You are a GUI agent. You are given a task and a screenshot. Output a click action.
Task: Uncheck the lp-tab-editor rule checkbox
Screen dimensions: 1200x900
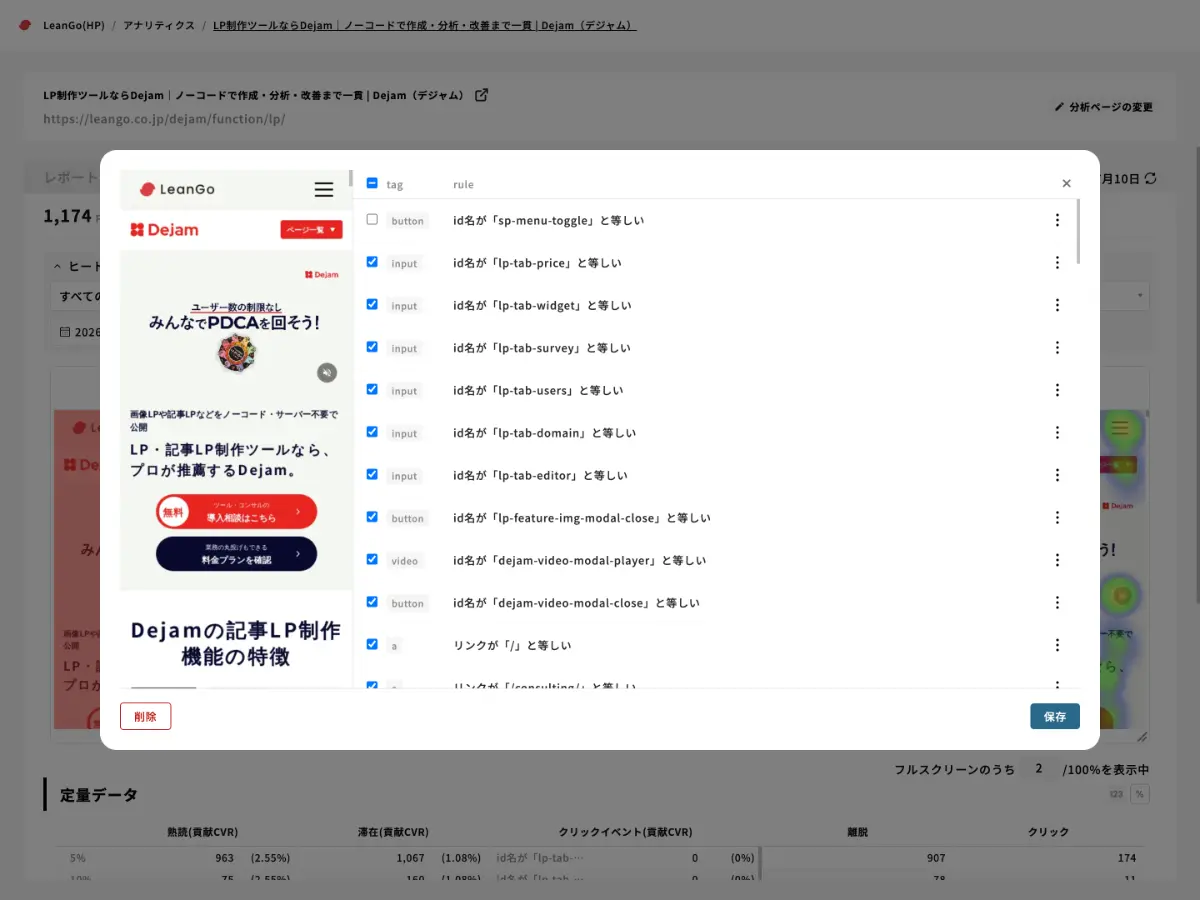pyautogui.click(x=372, y=474)
